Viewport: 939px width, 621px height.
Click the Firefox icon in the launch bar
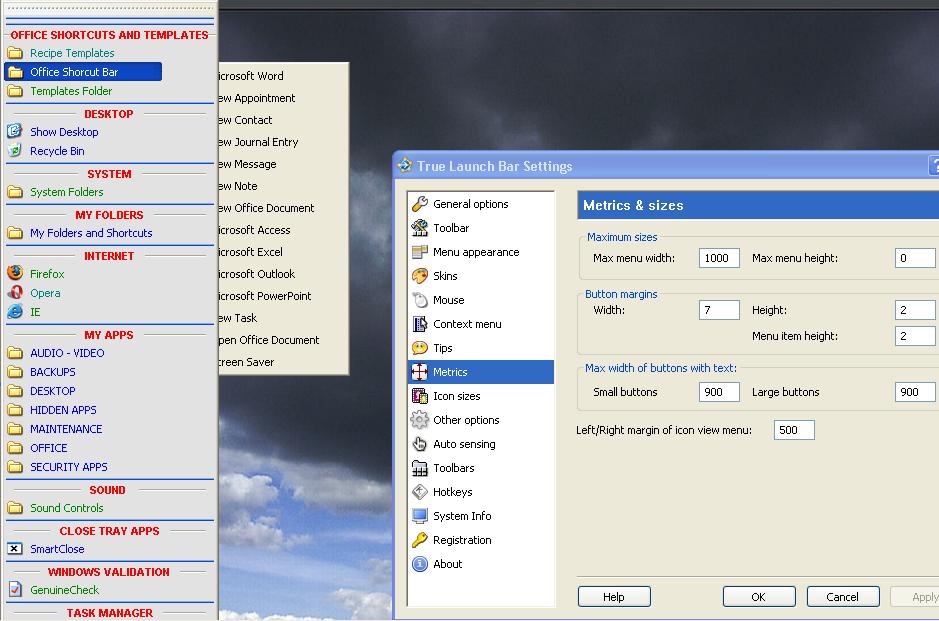click(15, 273)
